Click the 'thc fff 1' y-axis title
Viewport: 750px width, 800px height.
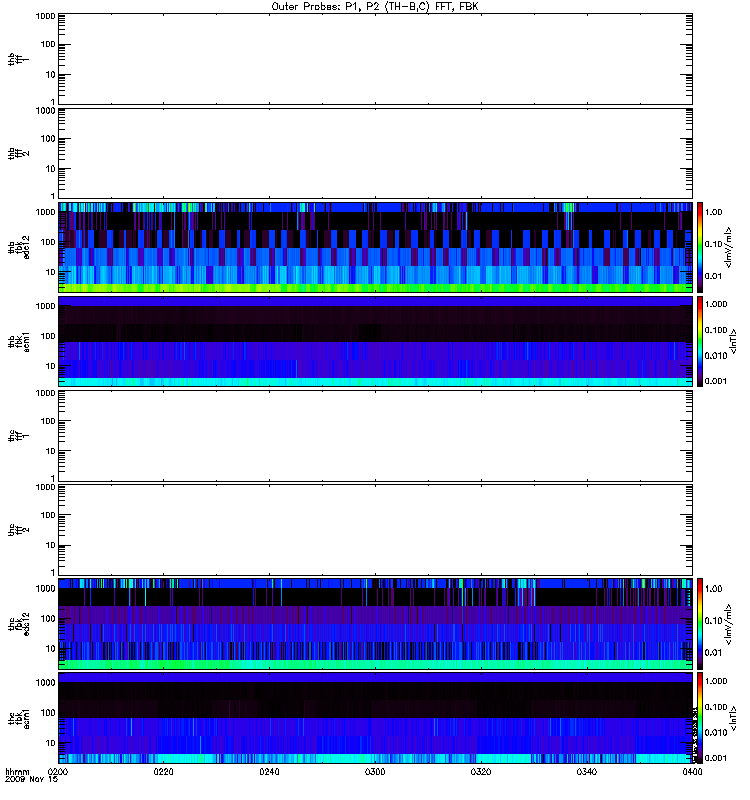coord(18,436)
